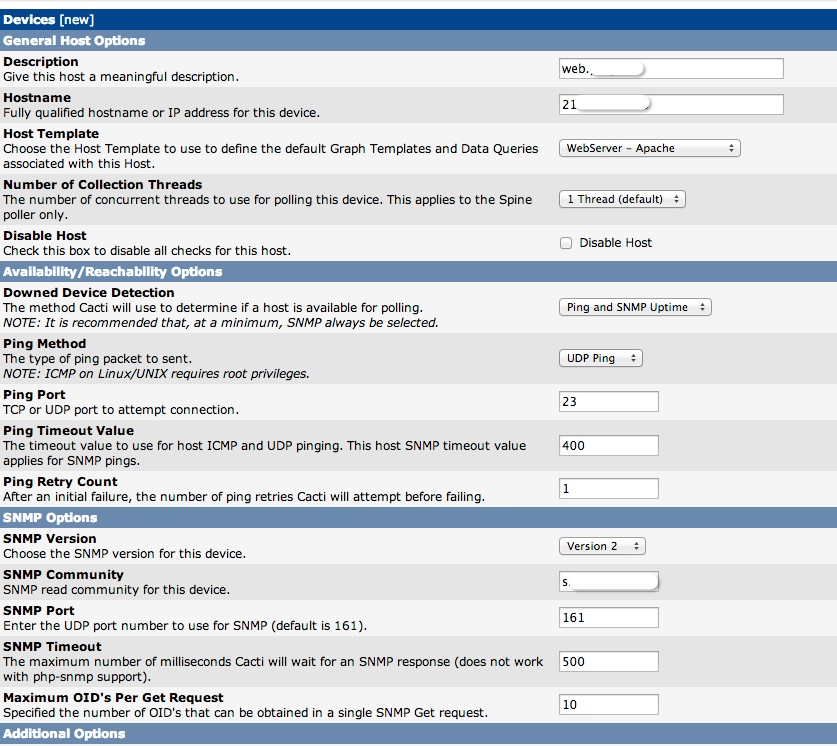Image resolution: width=837 pixels, height=746 pixels.
Task: Click the 'Devices [new]' title text
Action: 49,20
